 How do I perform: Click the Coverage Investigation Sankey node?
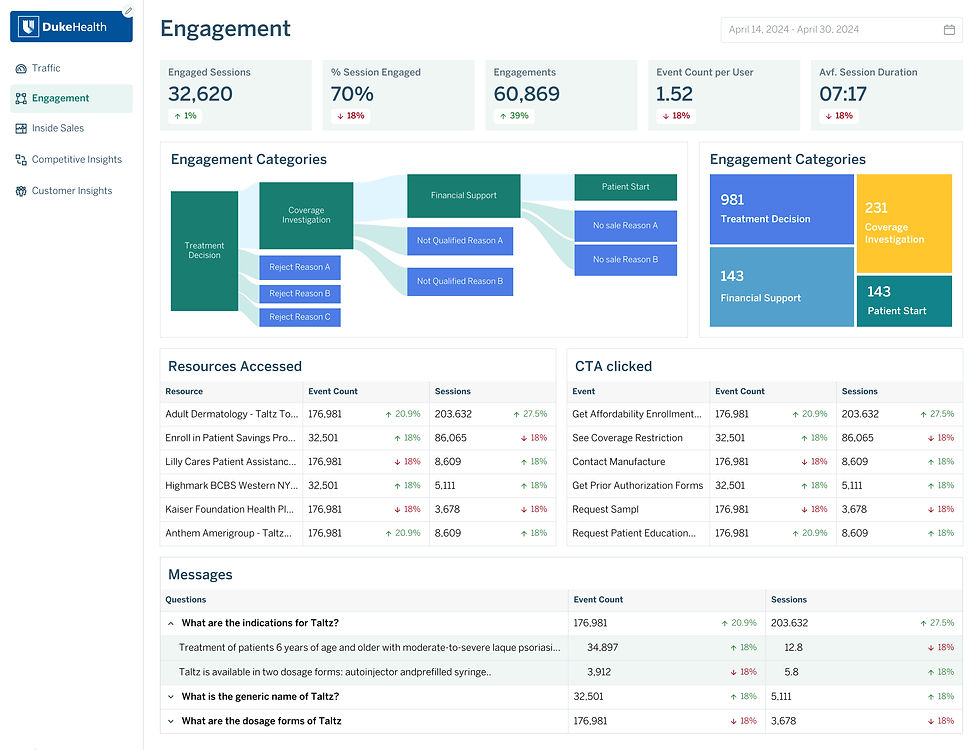(306, 215)
